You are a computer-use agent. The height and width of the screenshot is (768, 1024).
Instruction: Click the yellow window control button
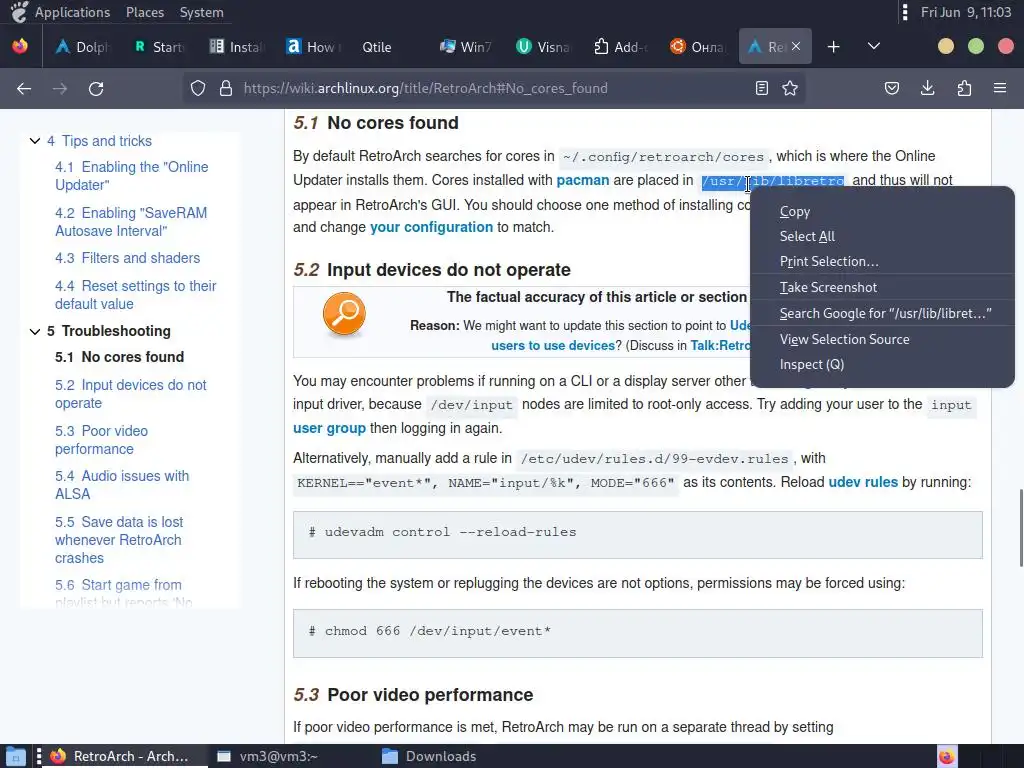(x=946, y=46)
